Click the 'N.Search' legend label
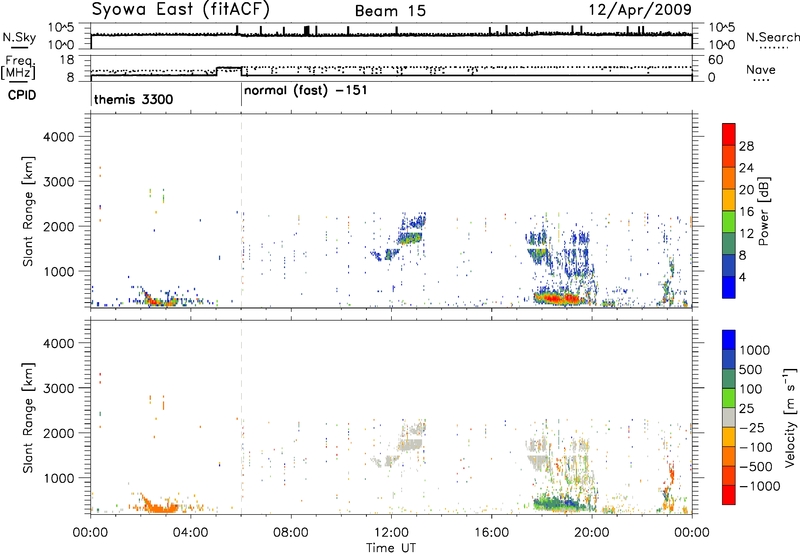This screenshot has height=554, width=800. (772, 37)
